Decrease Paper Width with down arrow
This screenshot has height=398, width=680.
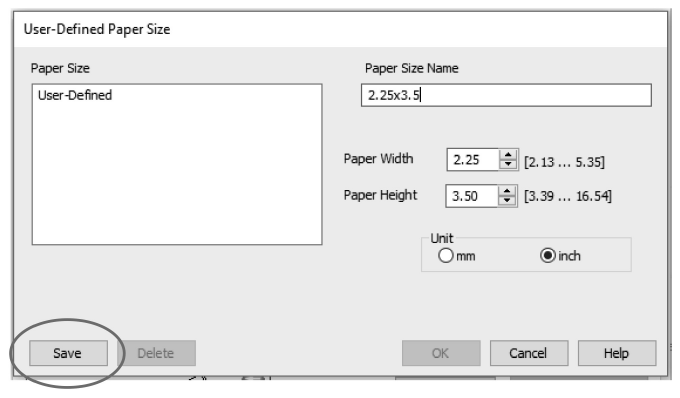(508, 164)
